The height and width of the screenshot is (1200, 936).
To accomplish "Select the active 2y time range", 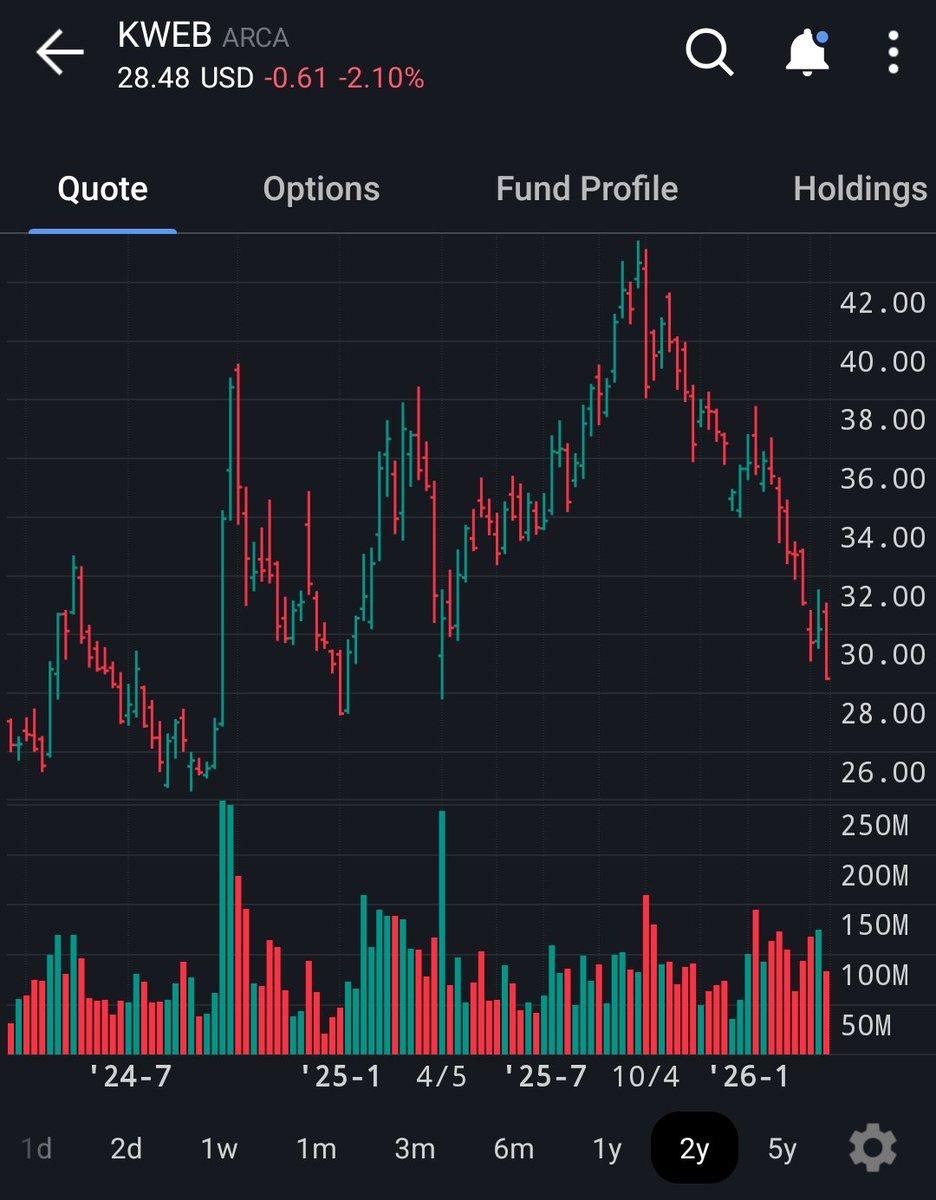I will (x=694, y=1148).
